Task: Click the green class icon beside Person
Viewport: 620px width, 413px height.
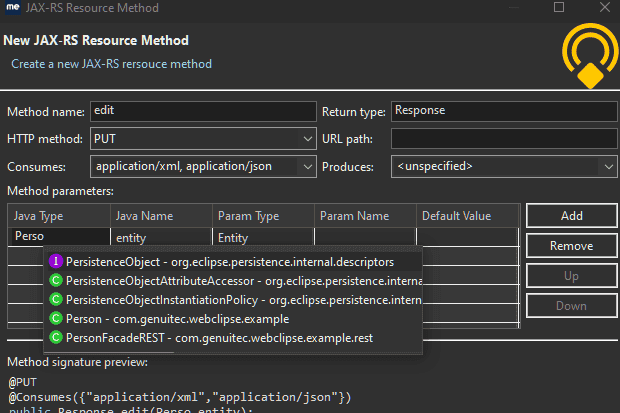Action: click(56, 318)
